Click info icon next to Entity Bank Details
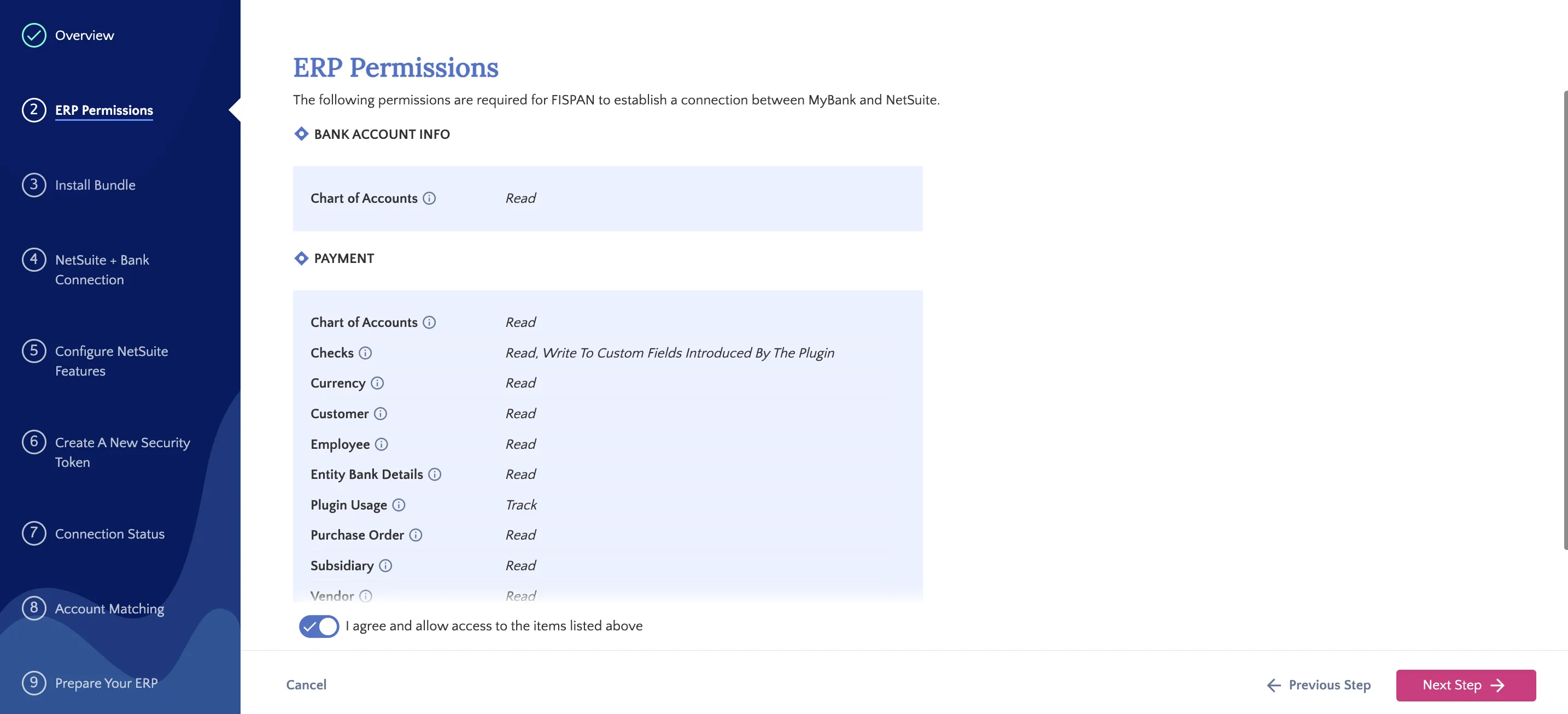 coord(435,474)
